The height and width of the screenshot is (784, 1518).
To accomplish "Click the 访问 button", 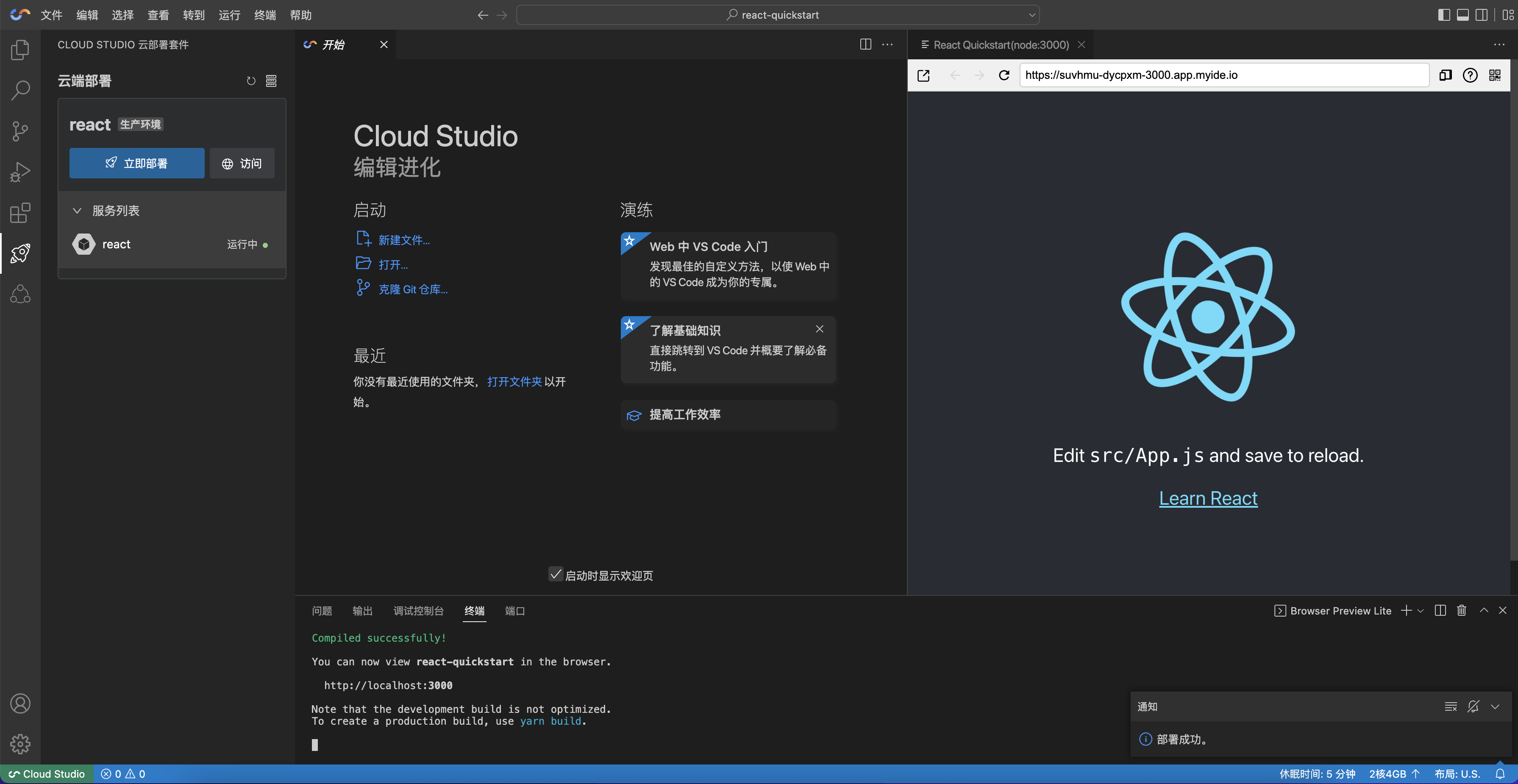I will (242, 163).
